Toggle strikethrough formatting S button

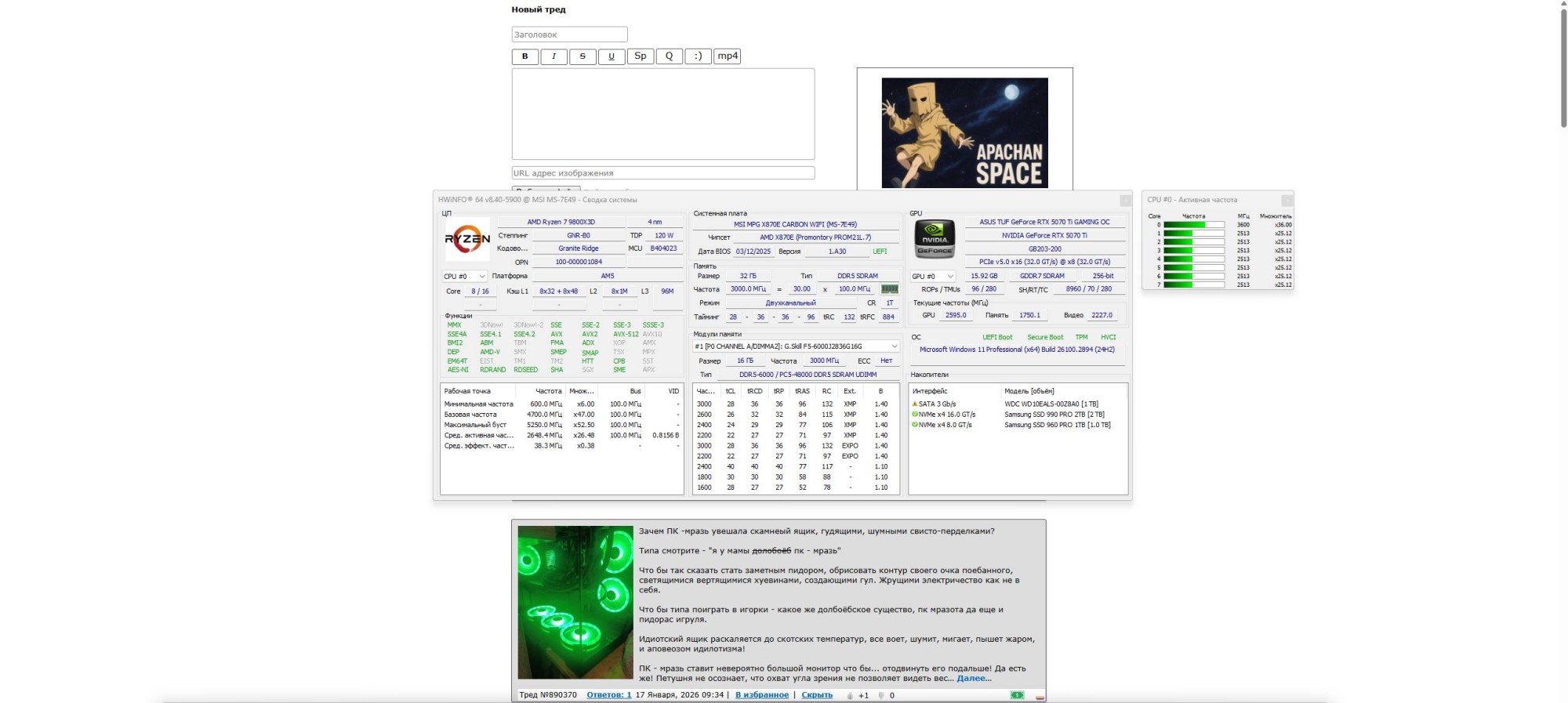583,56
